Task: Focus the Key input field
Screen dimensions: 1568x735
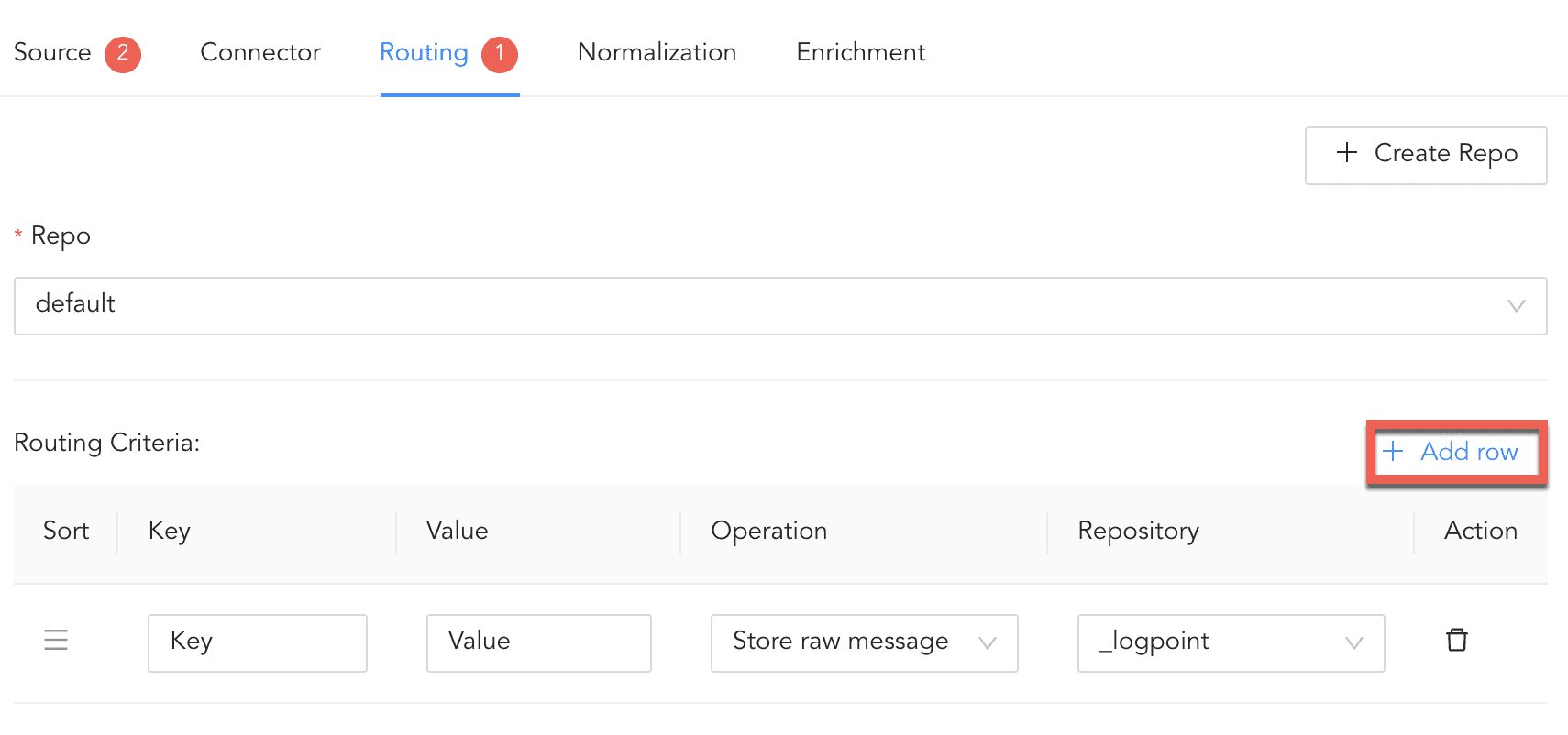Action: click(x=257, y=642)
